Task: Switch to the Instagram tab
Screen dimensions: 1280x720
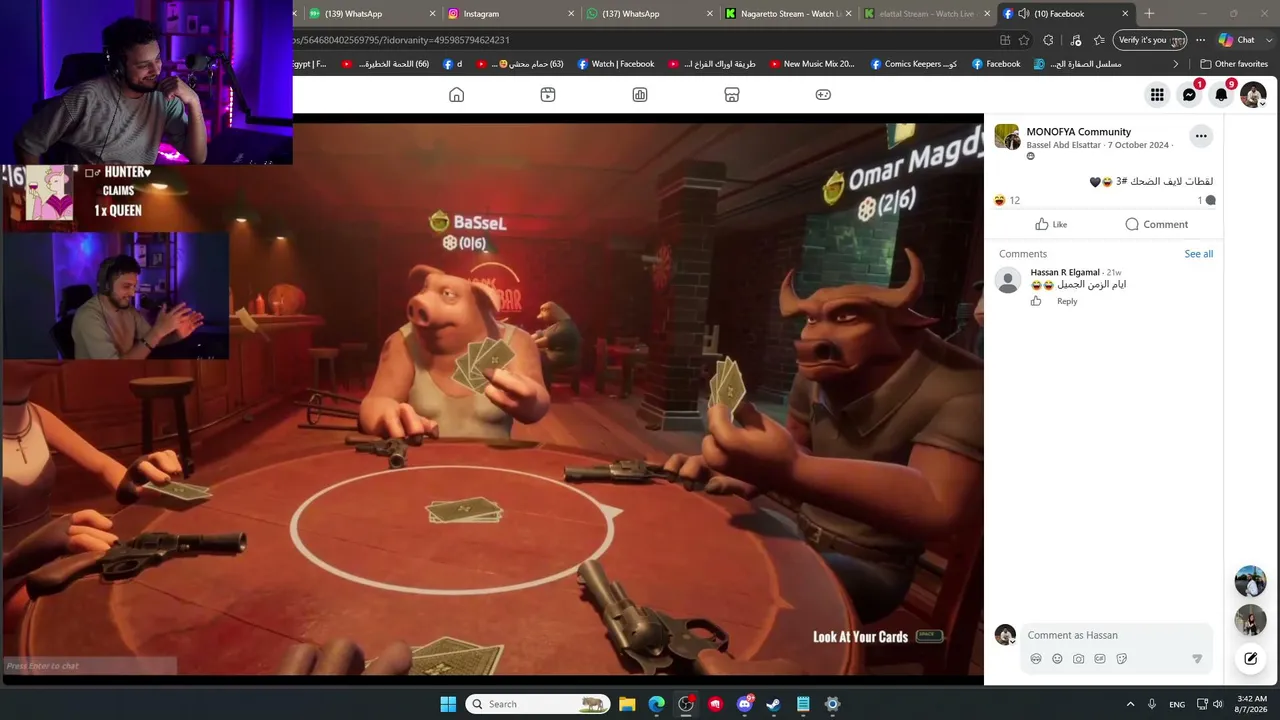Action: [511, 14]
